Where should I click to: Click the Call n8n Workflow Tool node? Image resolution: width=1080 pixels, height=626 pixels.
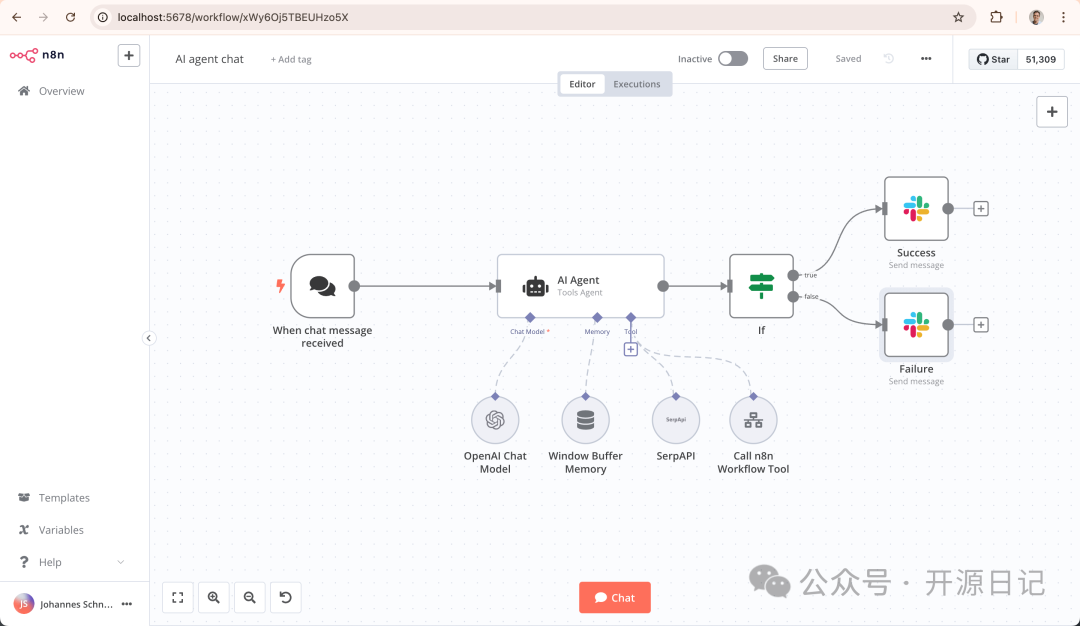tap(753, 420)
